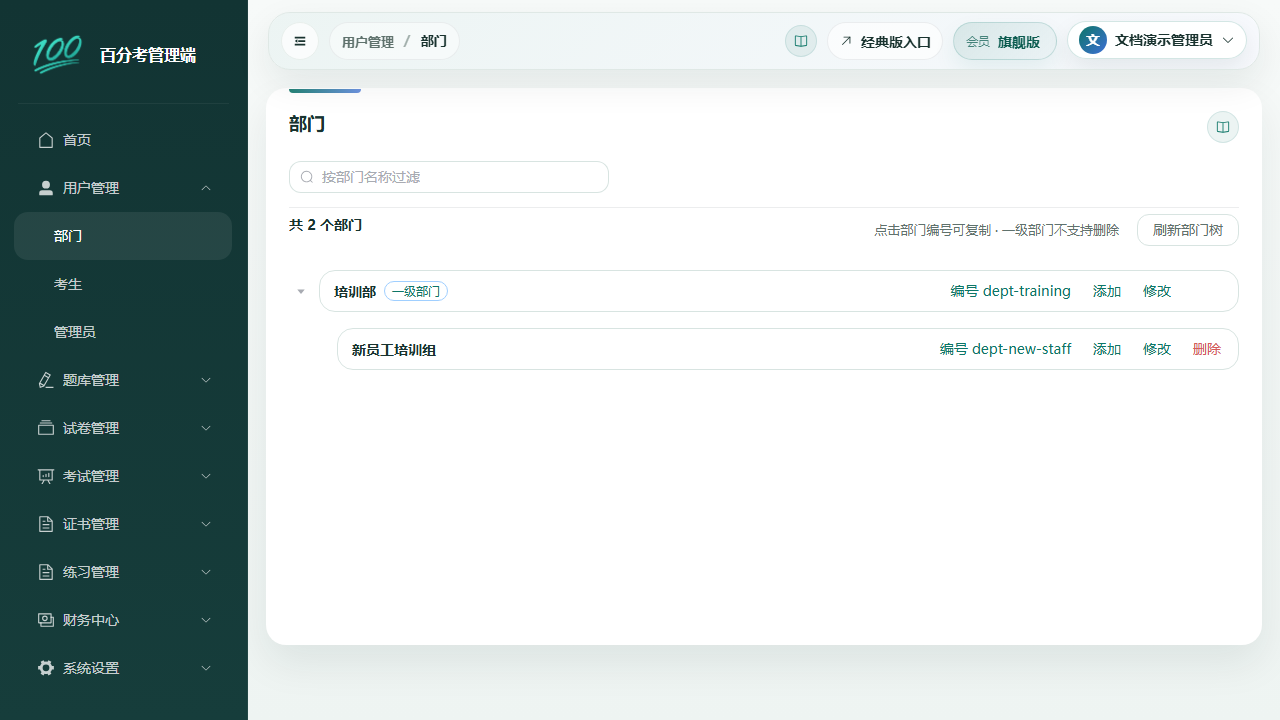The image size is (1280, 720).
Task: Collapse the 用户管理 menu chevron
Action: pyautogui.click(x=206, y=188)
